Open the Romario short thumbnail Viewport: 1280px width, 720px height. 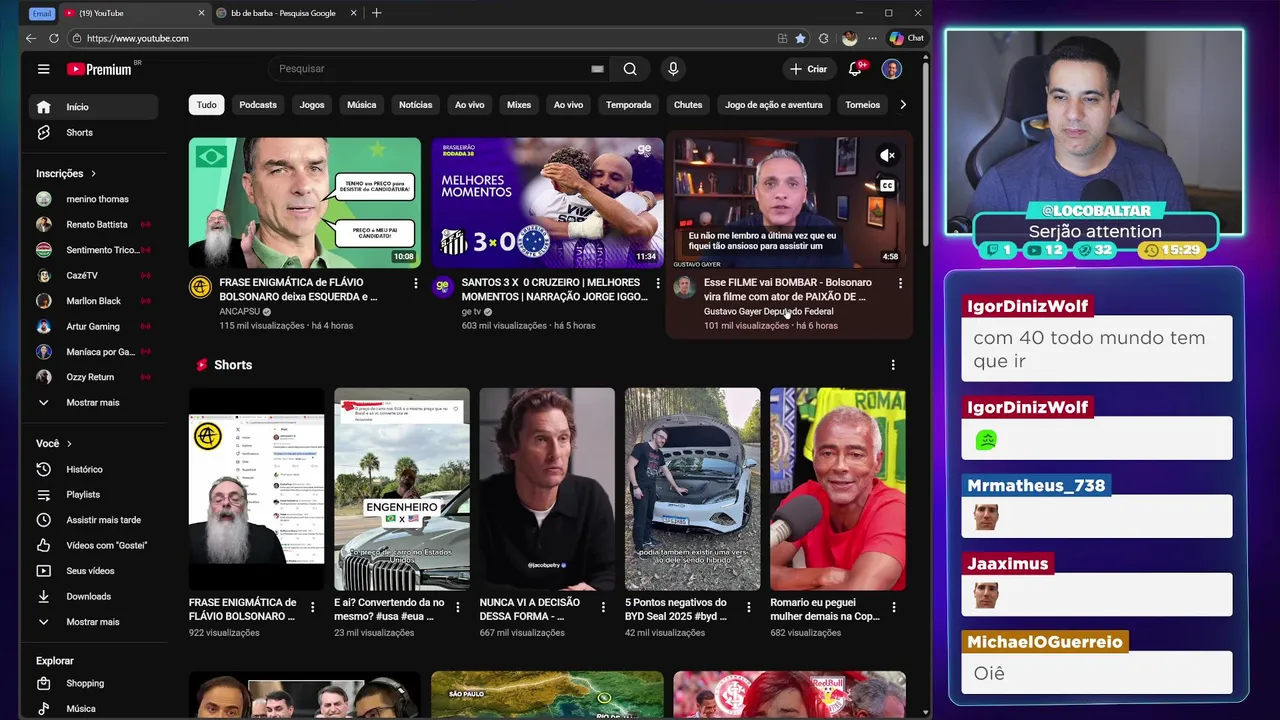[x=838, y=489]
